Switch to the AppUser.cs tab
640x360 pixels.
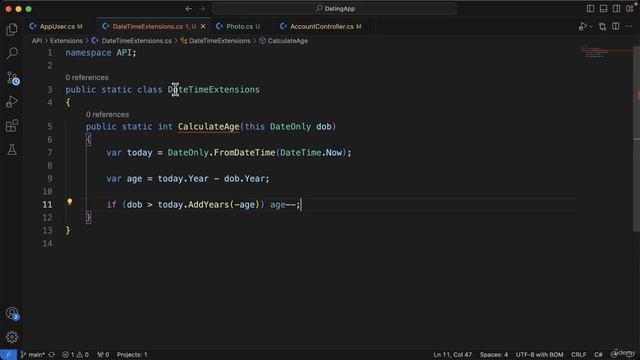click(x=57, y=27)
